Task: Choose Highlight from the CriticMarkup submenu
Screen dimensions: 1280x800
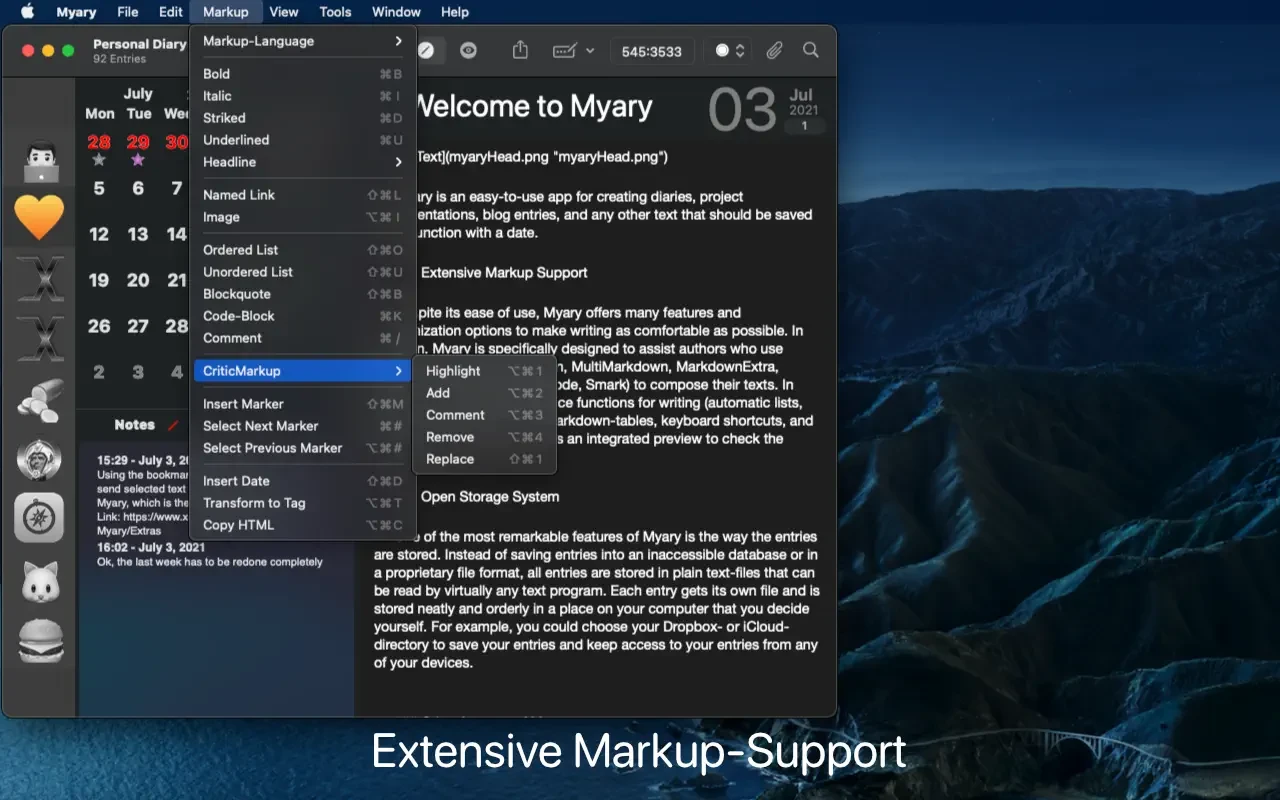Action: pyautogui.click(x=453, y=371)
